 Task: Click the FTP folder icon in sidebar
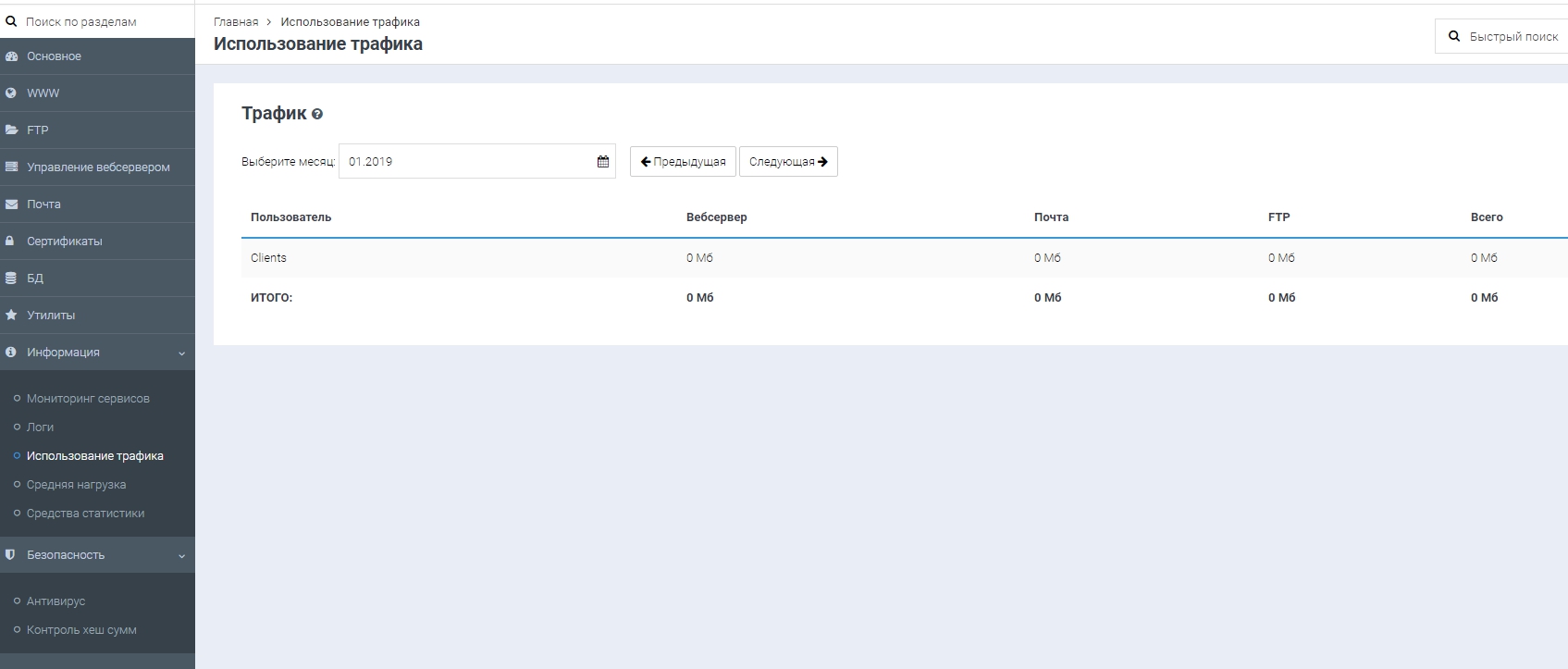11,130
